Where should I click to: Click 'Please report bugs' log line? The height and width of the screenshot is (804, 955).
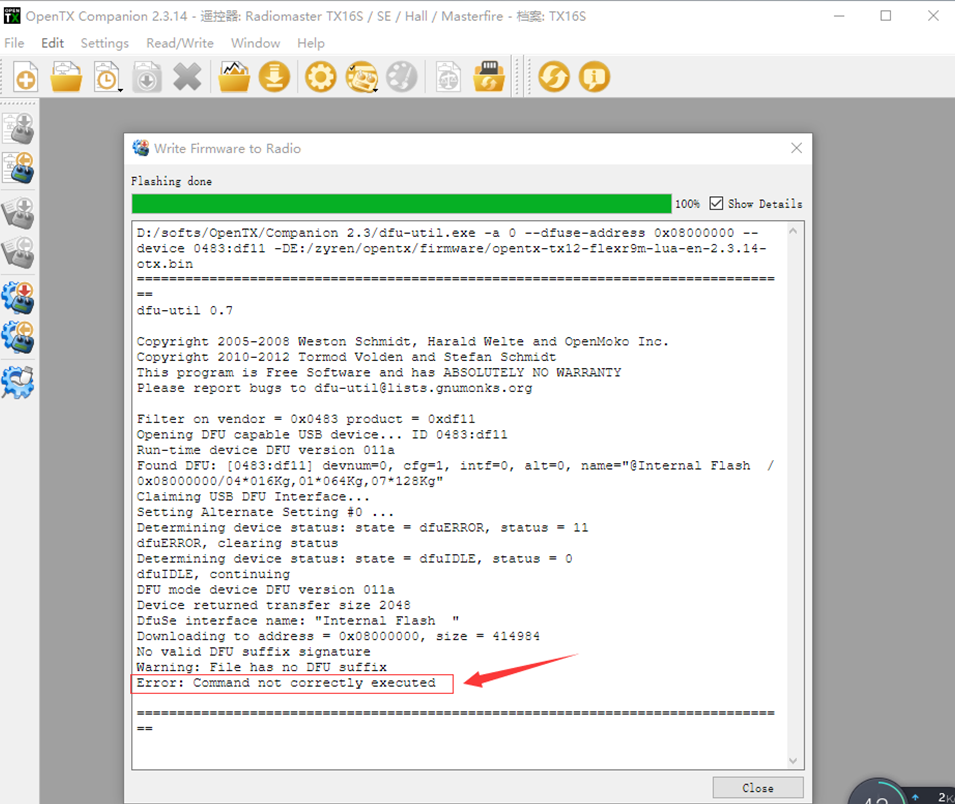pyautogui.click(x=334, y=388)
